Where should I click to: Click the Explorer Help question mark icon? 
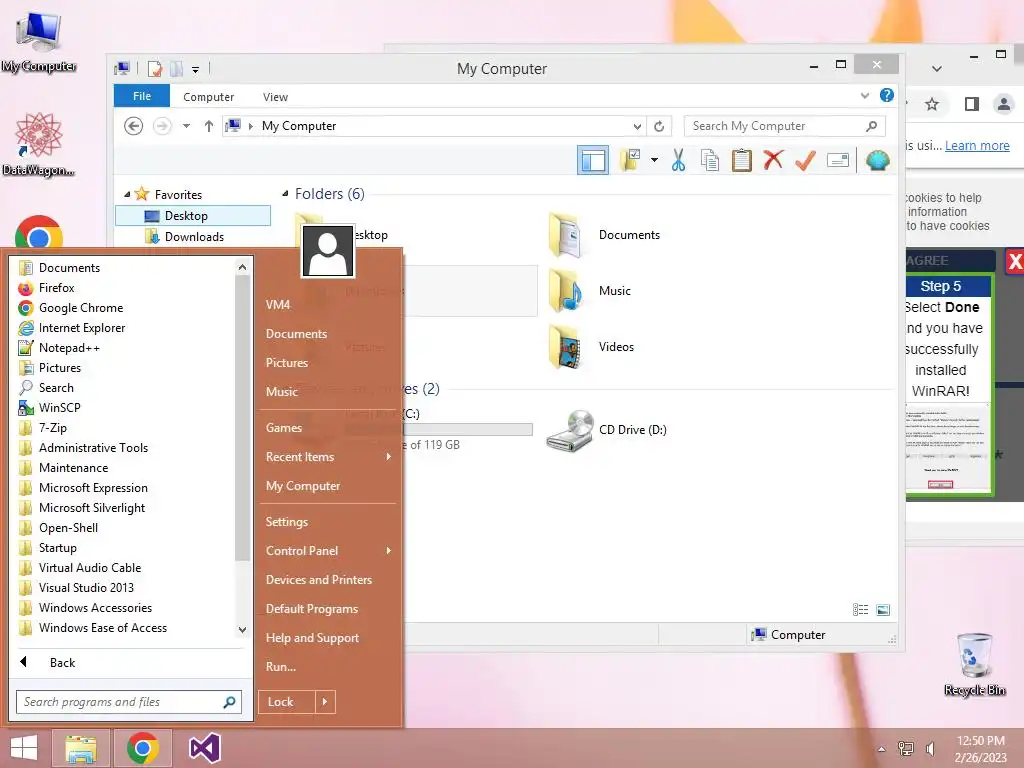[x=886, y=95]
